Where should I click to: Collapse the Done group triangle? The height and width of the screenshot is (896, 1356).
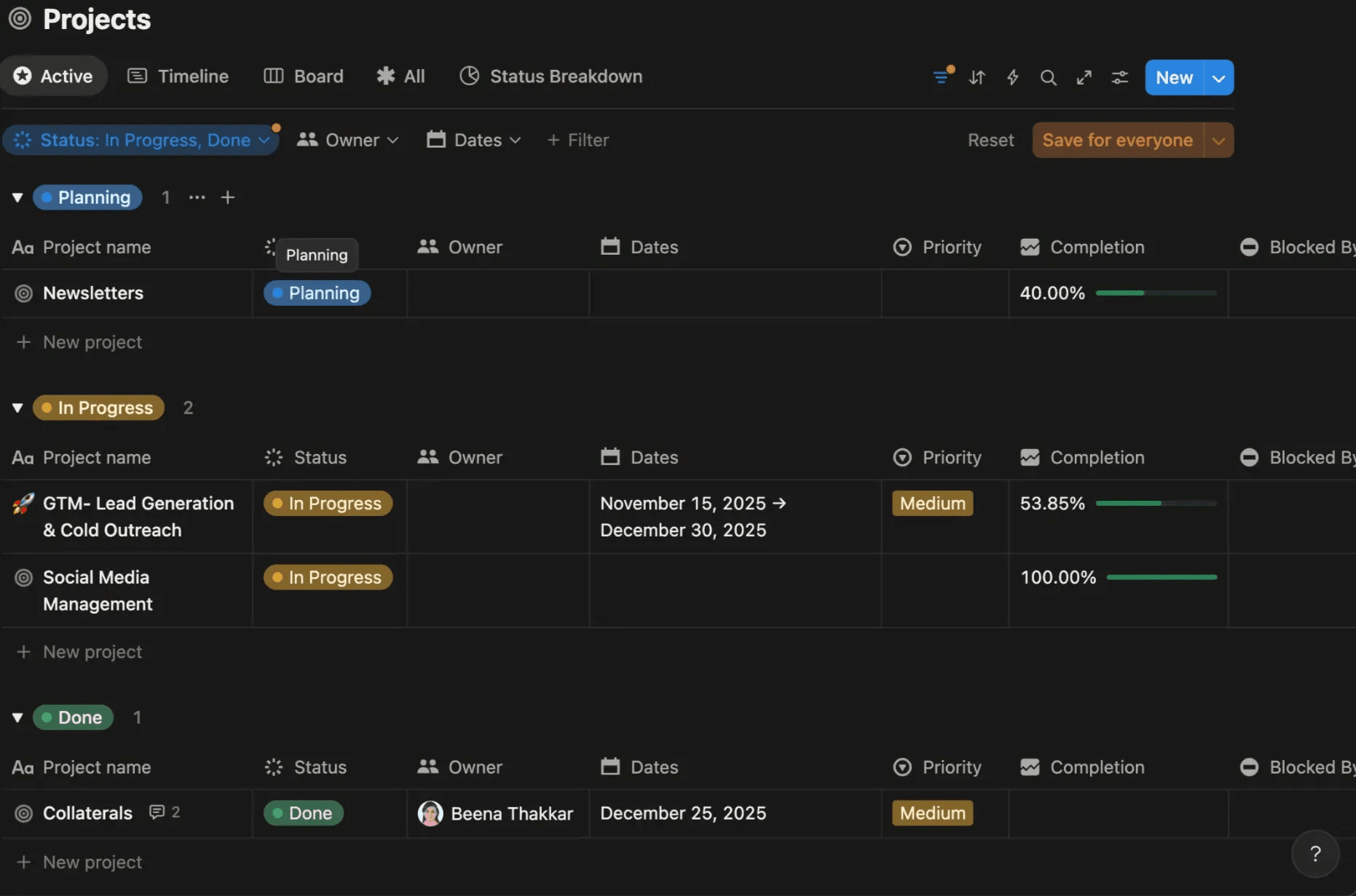coord(17,718)
